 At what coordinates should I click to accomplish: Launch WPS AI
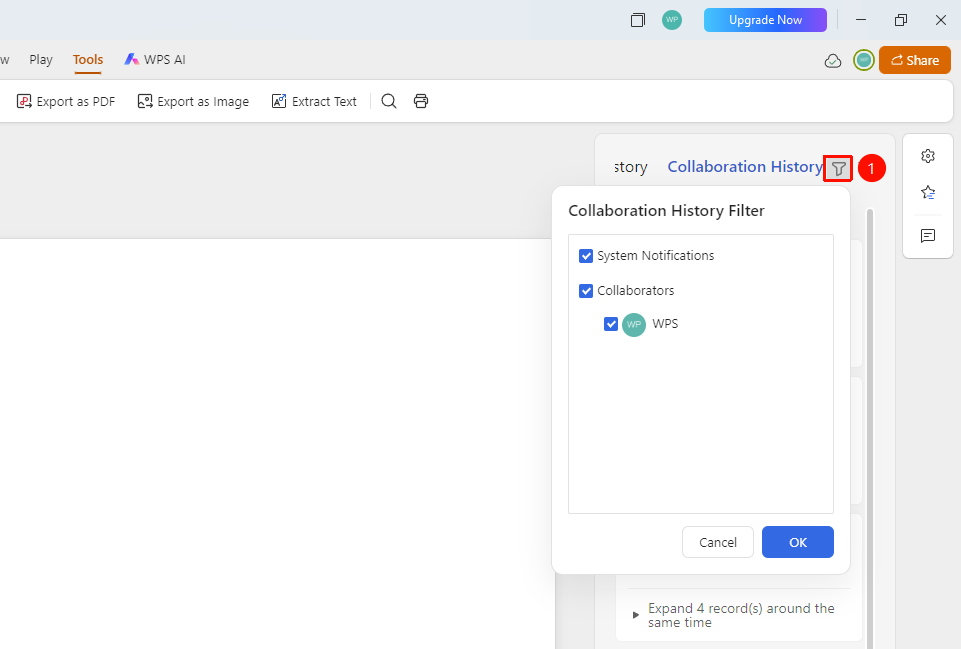[154, 59]
